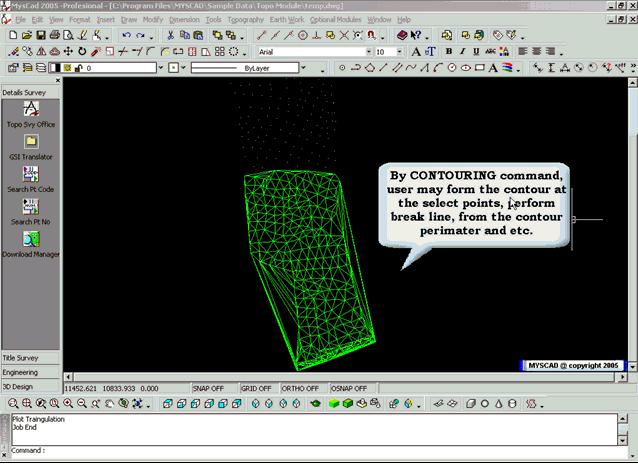The image size is (638, 465).
Task: Toggle SNAP mode in status bar
Action: [208, 388]
